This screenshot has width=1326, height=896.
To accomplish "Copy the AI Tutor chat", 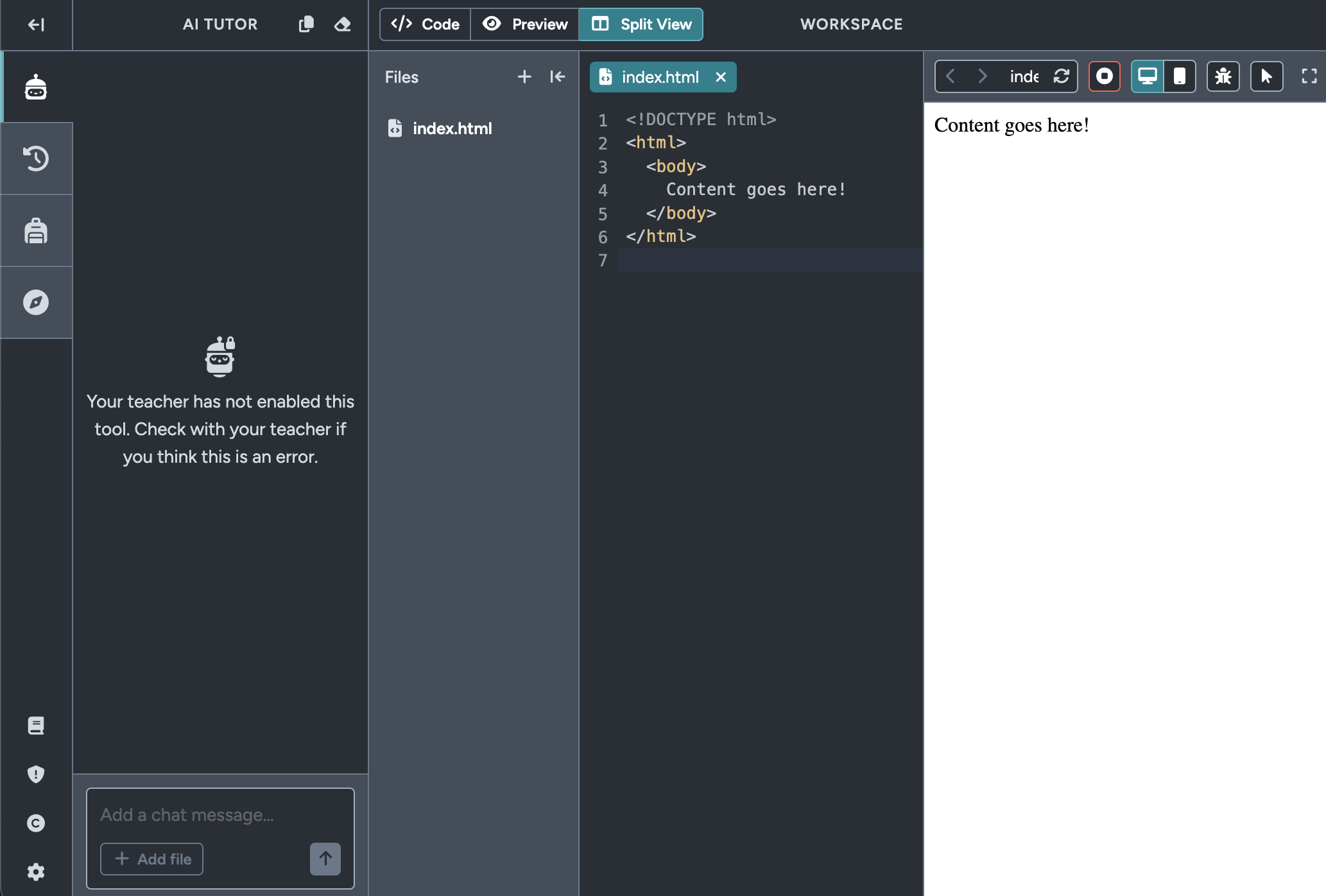I will [x=306, y=24].
